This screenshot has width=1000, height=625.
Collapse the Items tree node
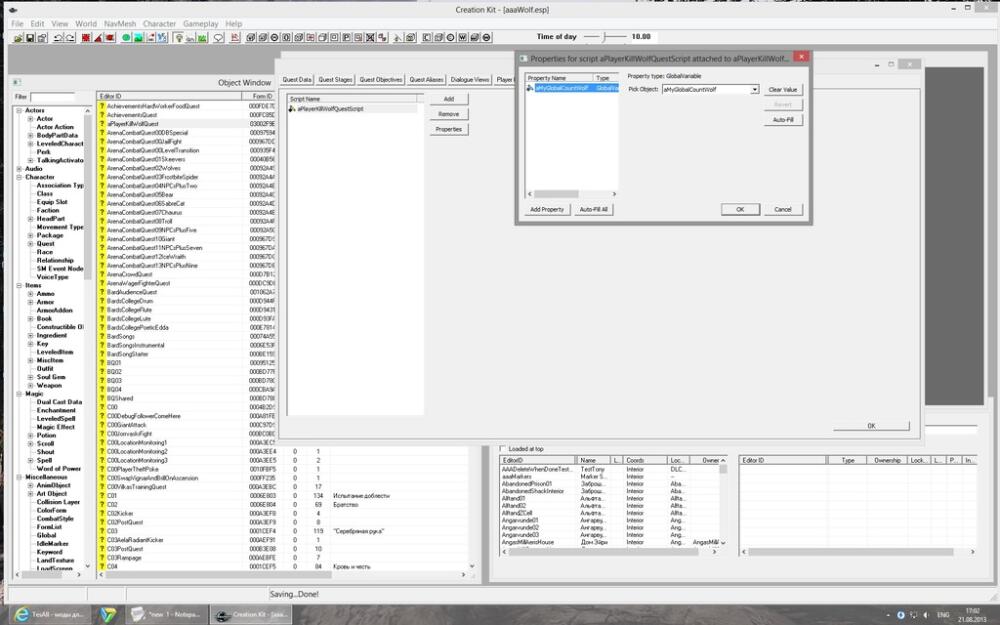(x=19, y=286)
